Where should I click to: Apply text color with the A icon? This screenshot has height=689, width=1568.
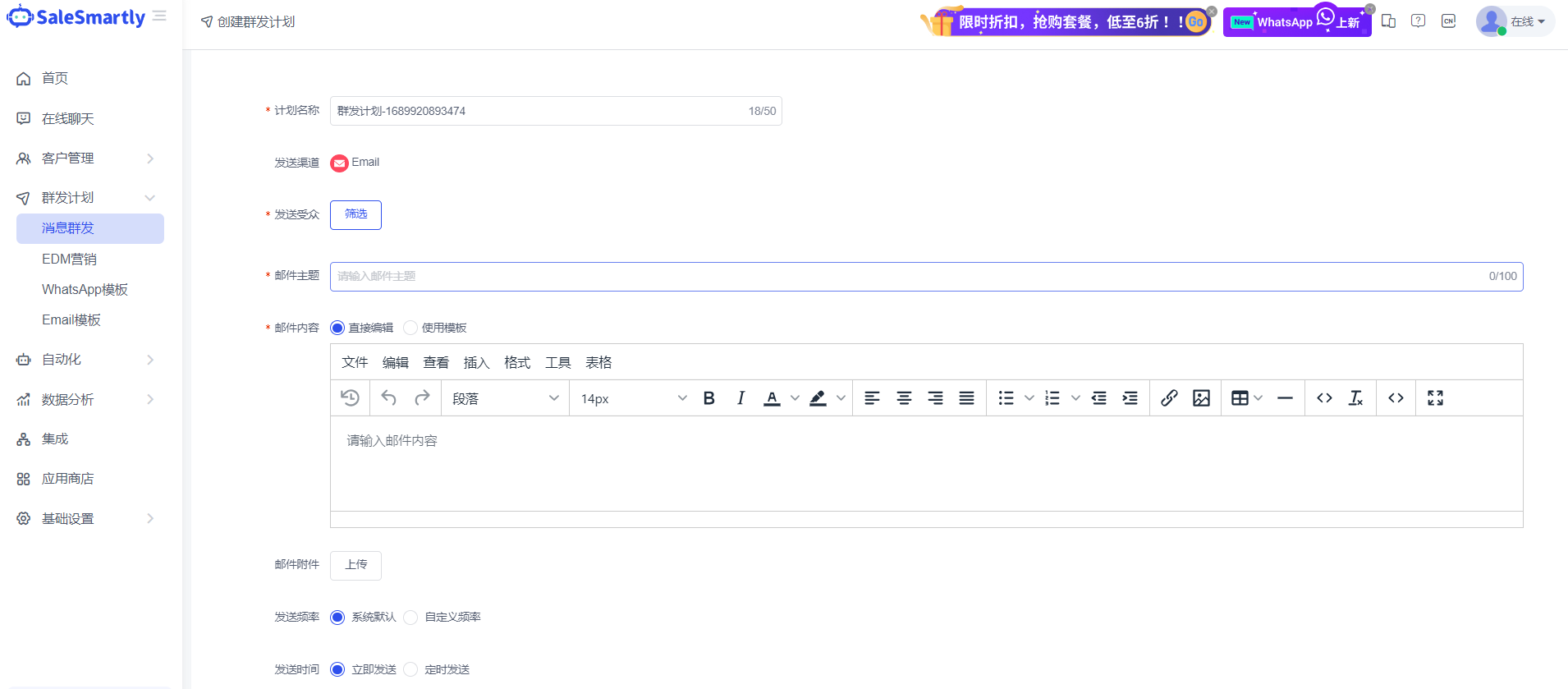tap(772, 398)
